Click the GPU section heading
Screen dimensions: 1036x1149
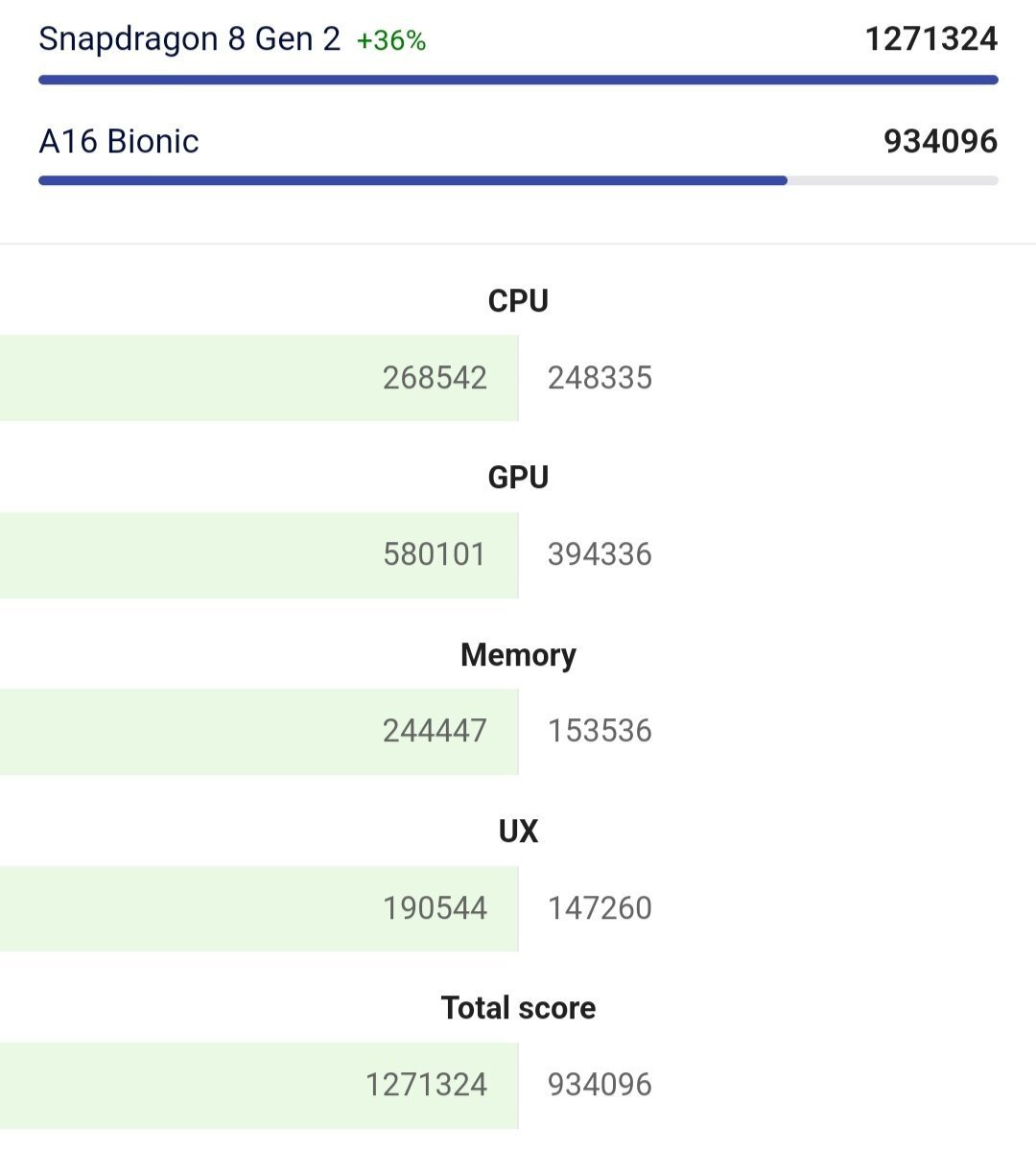(x=518, y=478)
